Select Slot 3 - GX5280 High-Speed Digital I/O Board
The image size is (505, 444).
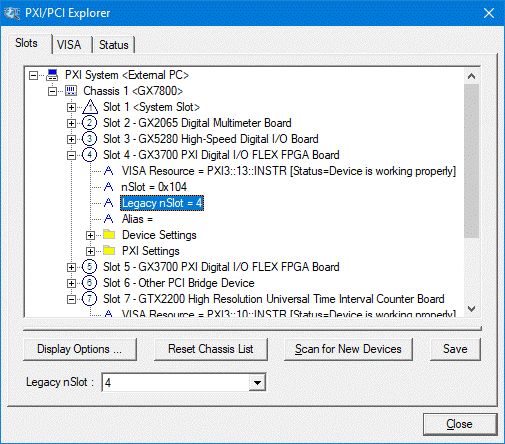point(211,139)
